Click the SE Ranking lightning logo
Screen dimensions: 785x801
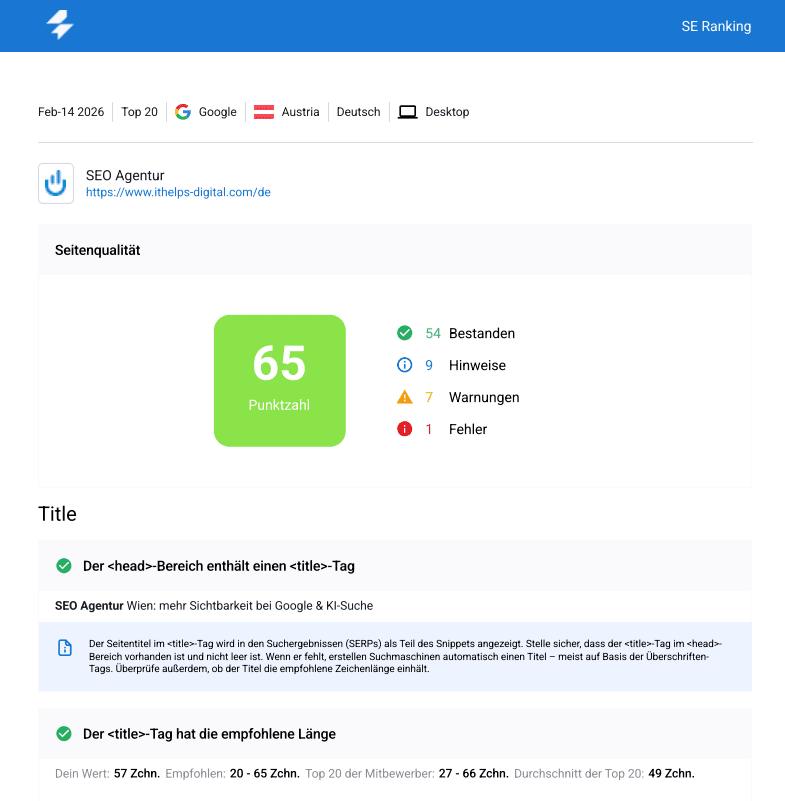(60, 25)
